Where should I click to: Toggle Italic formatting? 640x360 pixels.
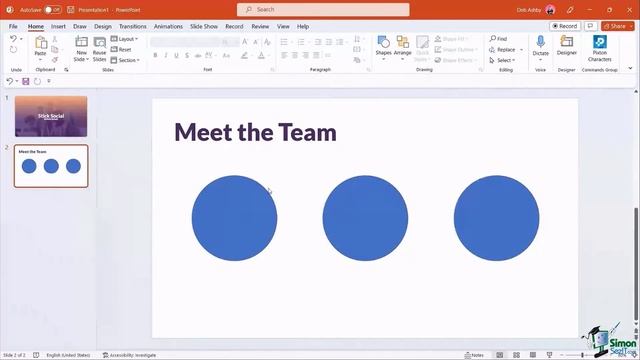click(x=166, y=56)
